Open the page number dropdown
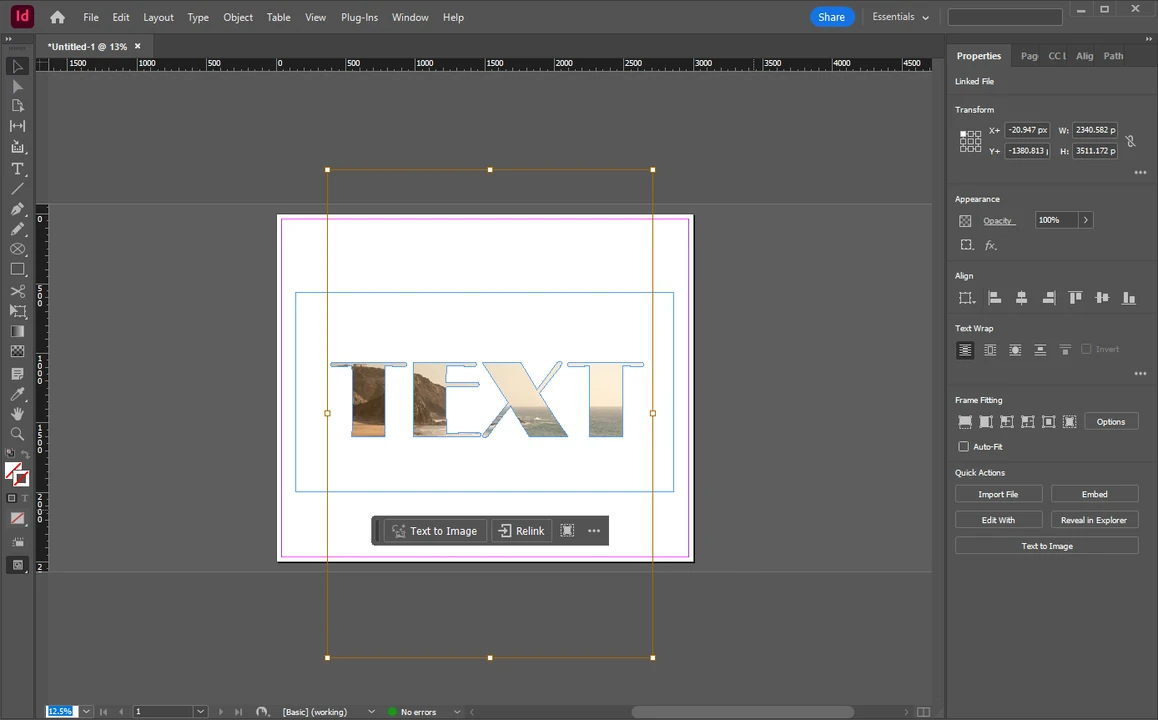Image resolution: width=1158 pixels, height=720 pixels. [x=200, y=711]
